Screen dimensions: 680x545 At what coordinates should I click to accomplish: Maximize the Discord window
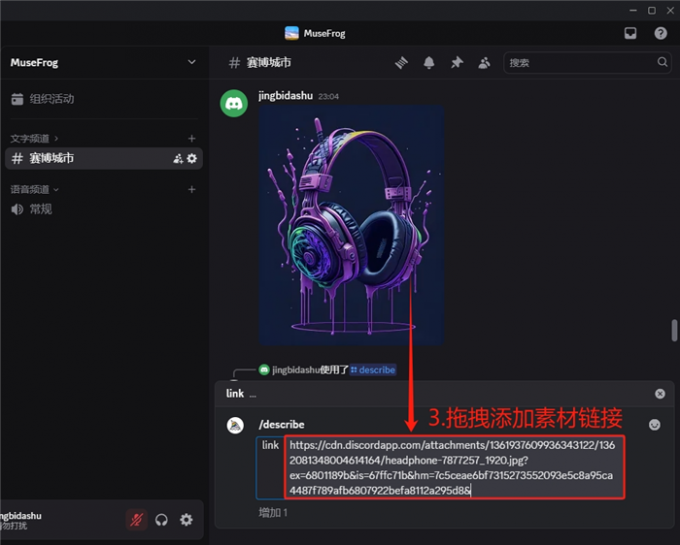click(x=652, y=10)
